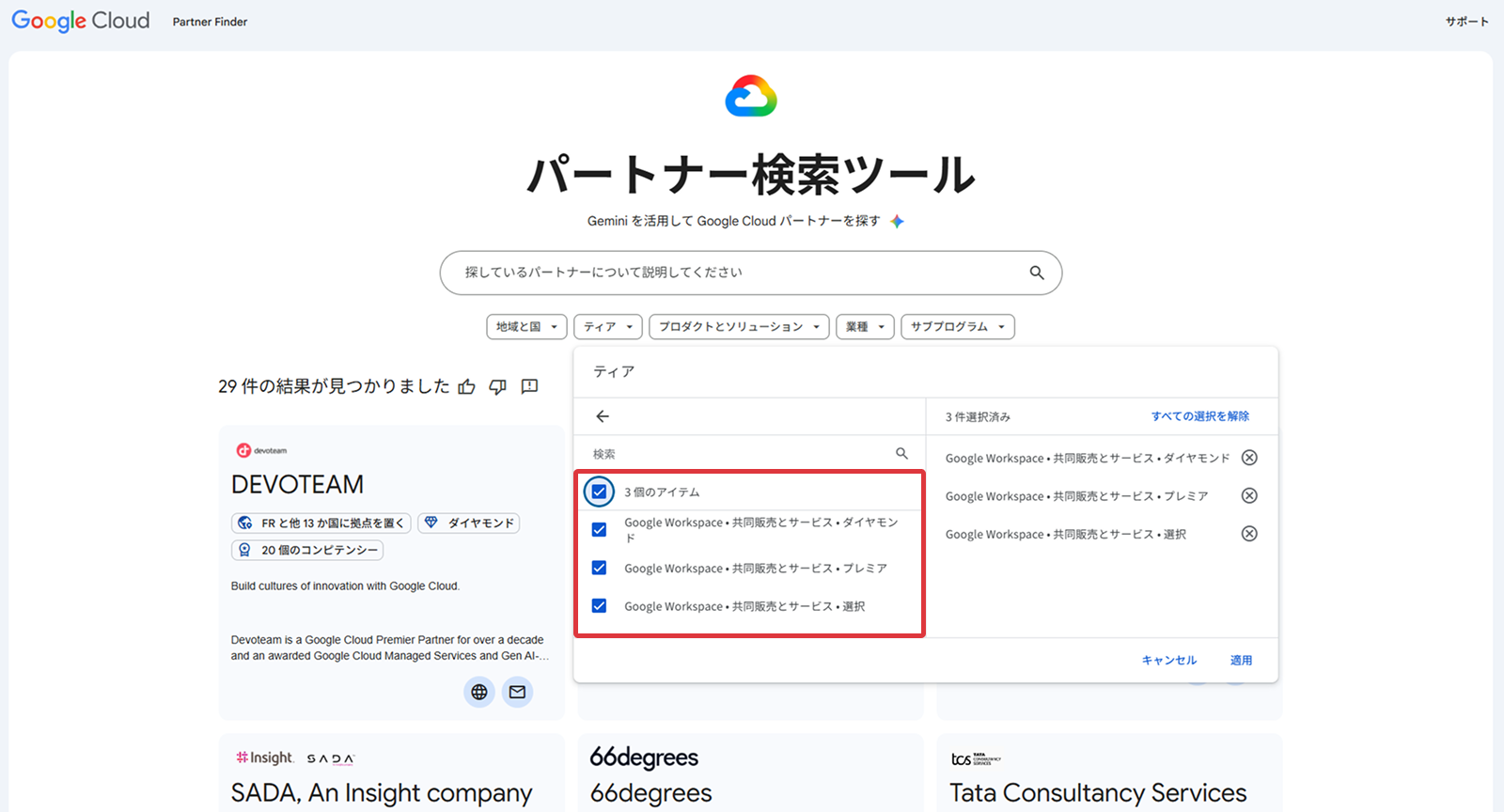Click the 20 個のコンピテンシー badge

[x=307, y=550]
